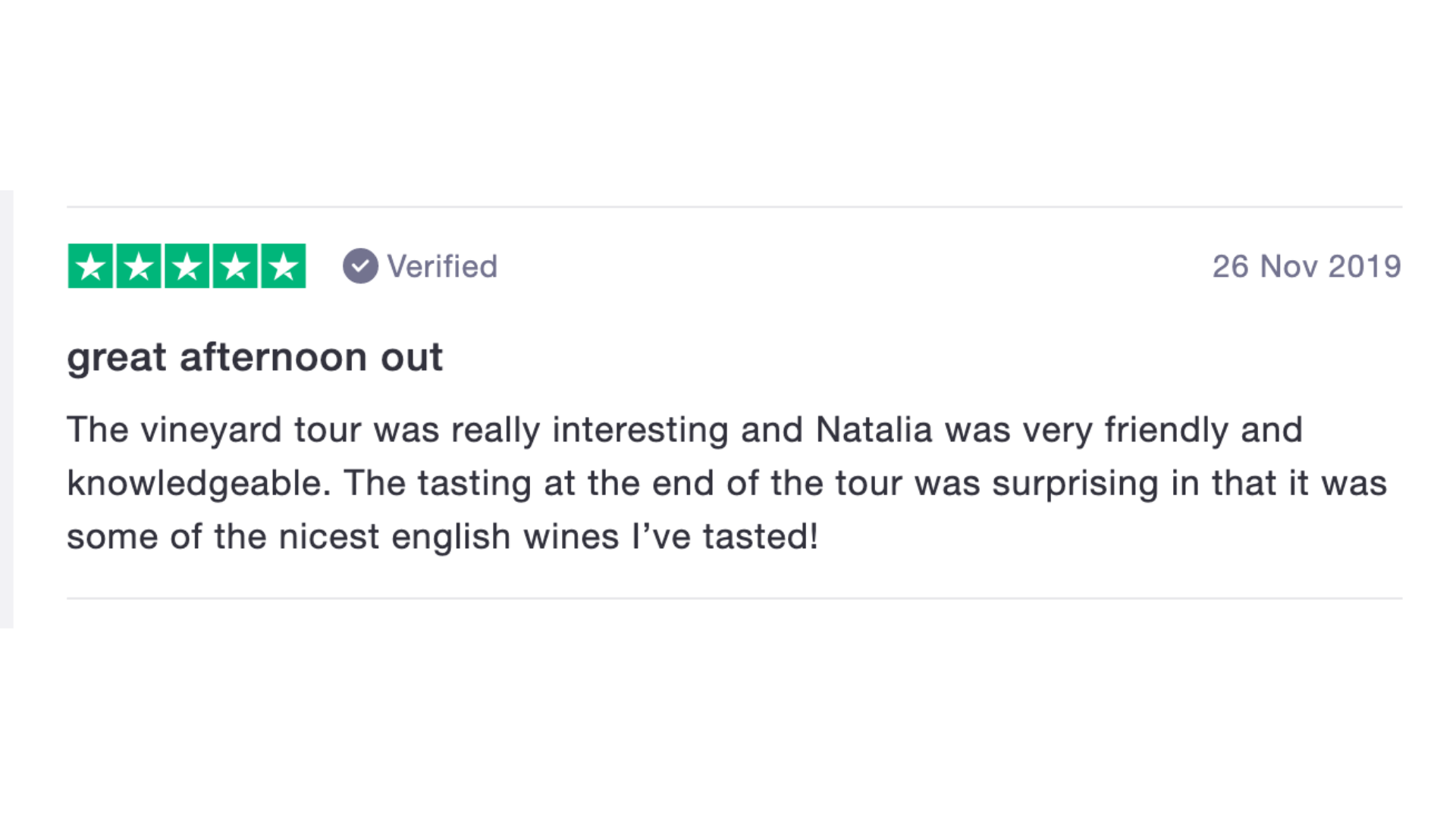
Task: Click the grey vertical bar at left edge
Action: (6, 409)
